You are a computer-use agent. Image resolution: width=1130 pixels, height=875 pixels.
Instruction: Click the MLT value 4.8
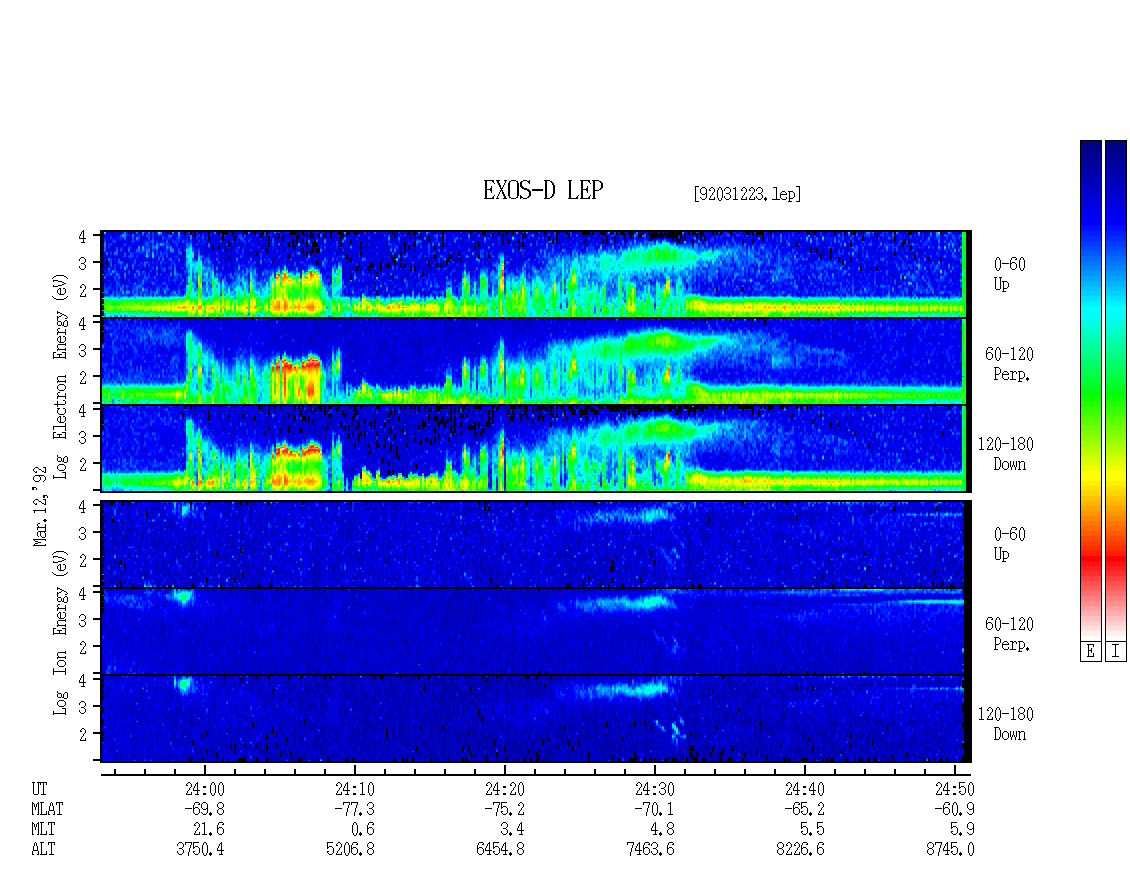click(663, 830)
